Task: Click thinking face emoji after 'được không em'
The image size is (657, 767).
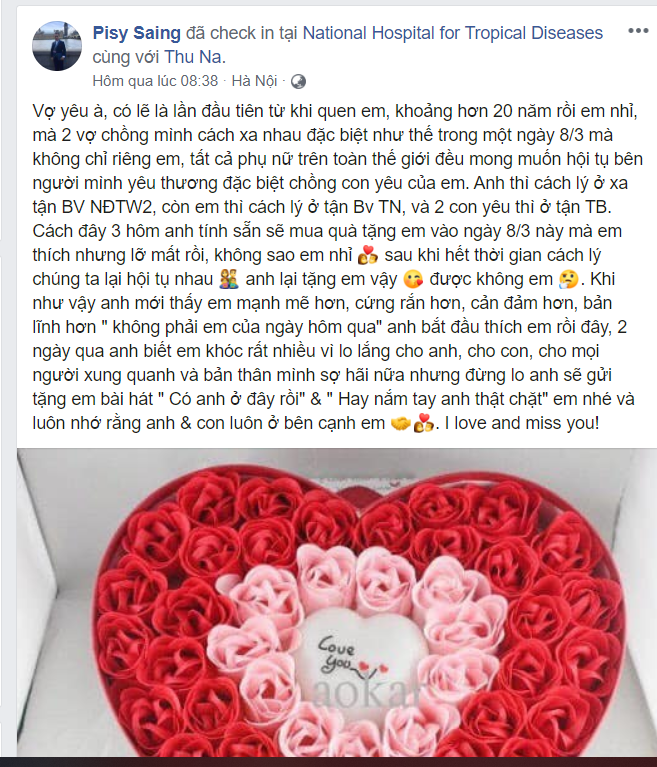Action: [x=569, y=279]
